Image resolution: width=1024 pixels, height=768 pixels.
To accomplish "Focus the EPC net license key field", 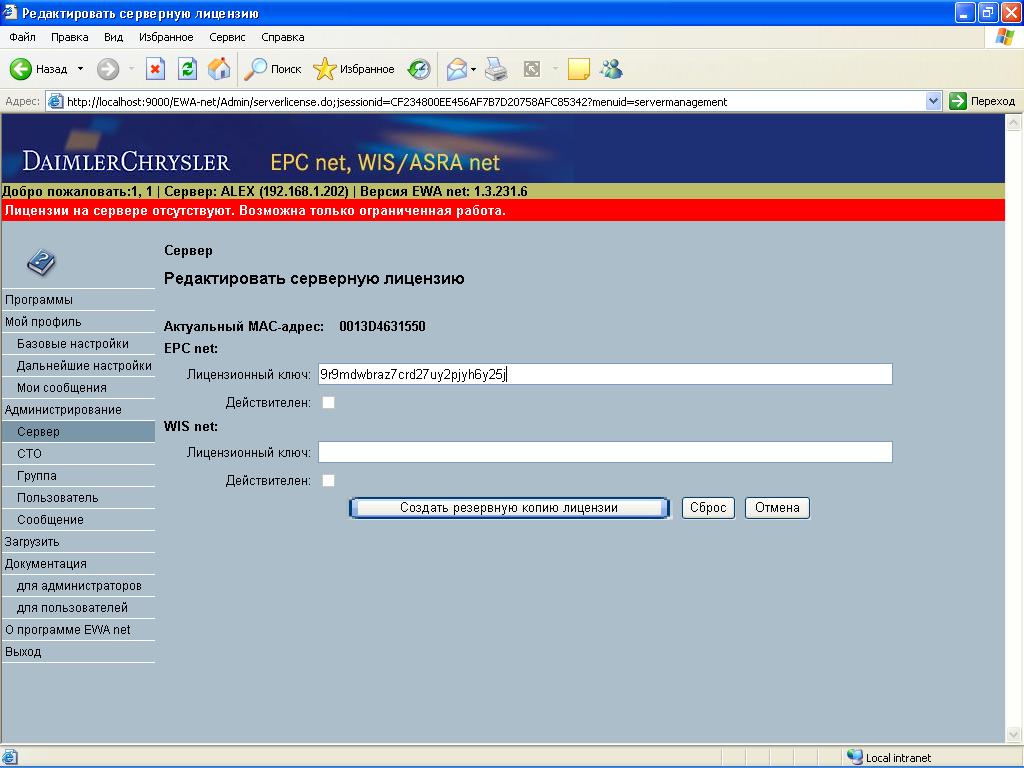I will pyautogui.click(x=605, y=374).
